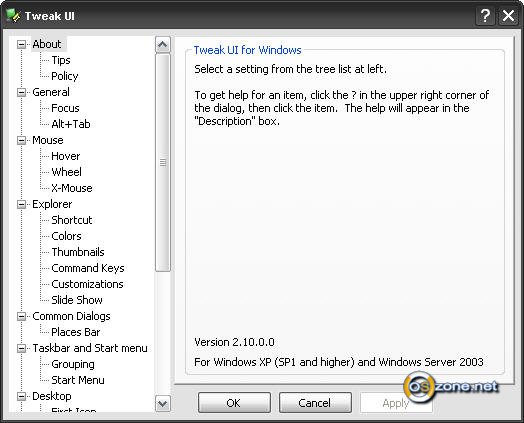Click the help question mark button
This screenshot has width=524, height=423.
tap(485, 16)
